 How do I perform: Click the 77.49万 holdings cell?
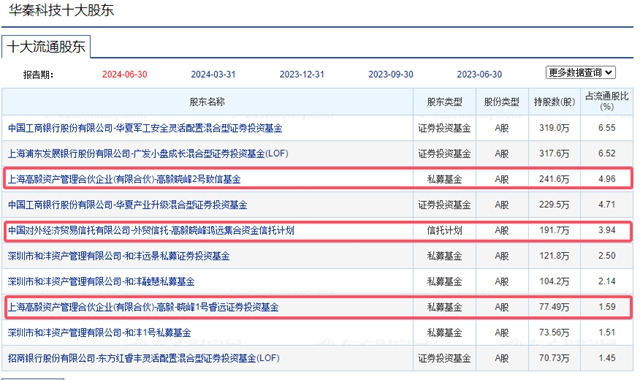point(554,307)
